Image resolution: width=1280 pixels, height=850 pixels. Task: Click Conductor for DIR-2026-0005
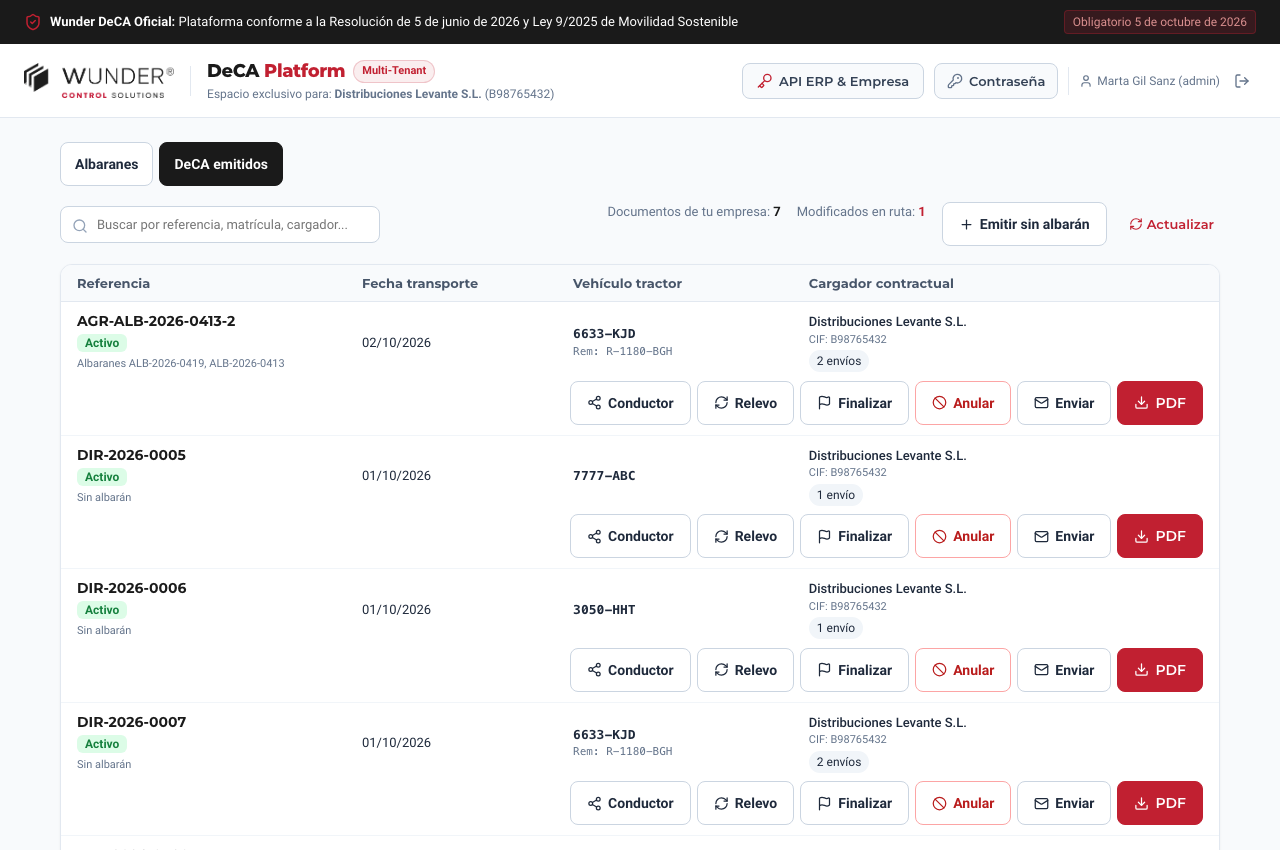click(630, 536)
